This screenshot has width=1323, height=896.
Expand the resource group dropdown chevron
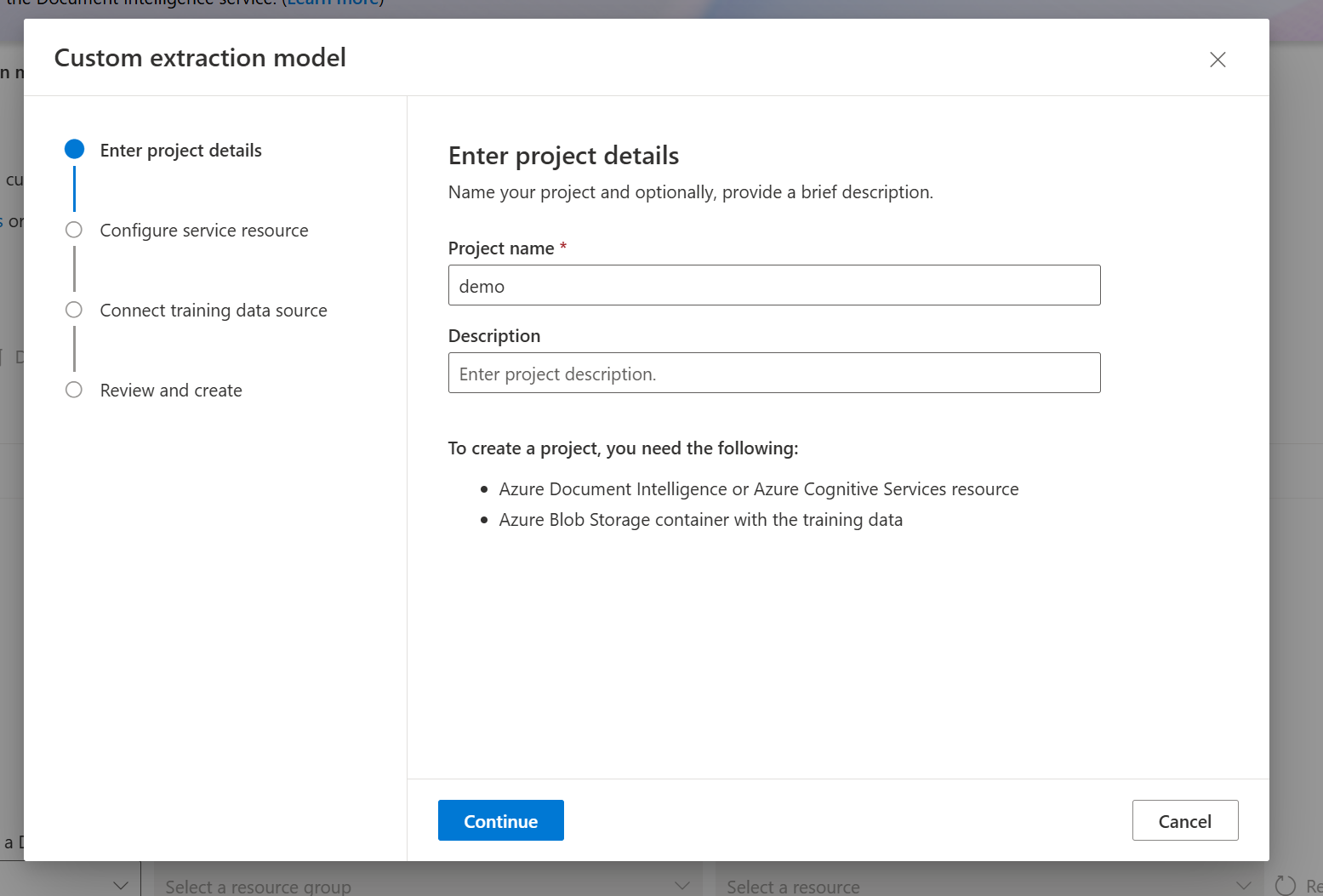coord(681,886)
